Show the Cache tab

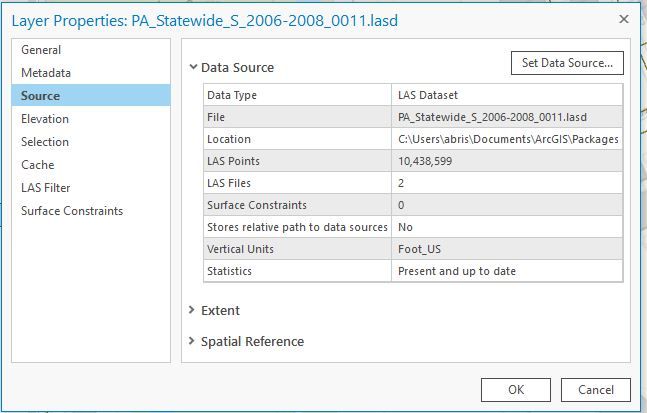click(x=38, y=165)
